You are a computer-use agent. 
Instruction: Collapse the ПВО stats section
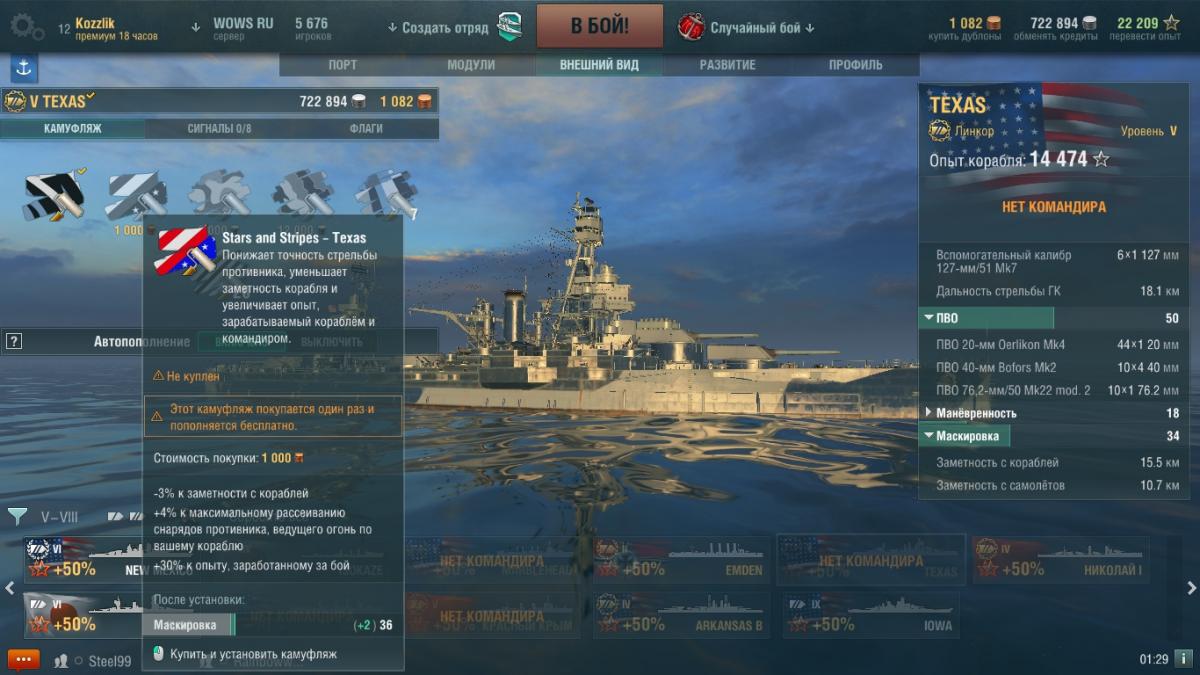click(x=986, y=318)
